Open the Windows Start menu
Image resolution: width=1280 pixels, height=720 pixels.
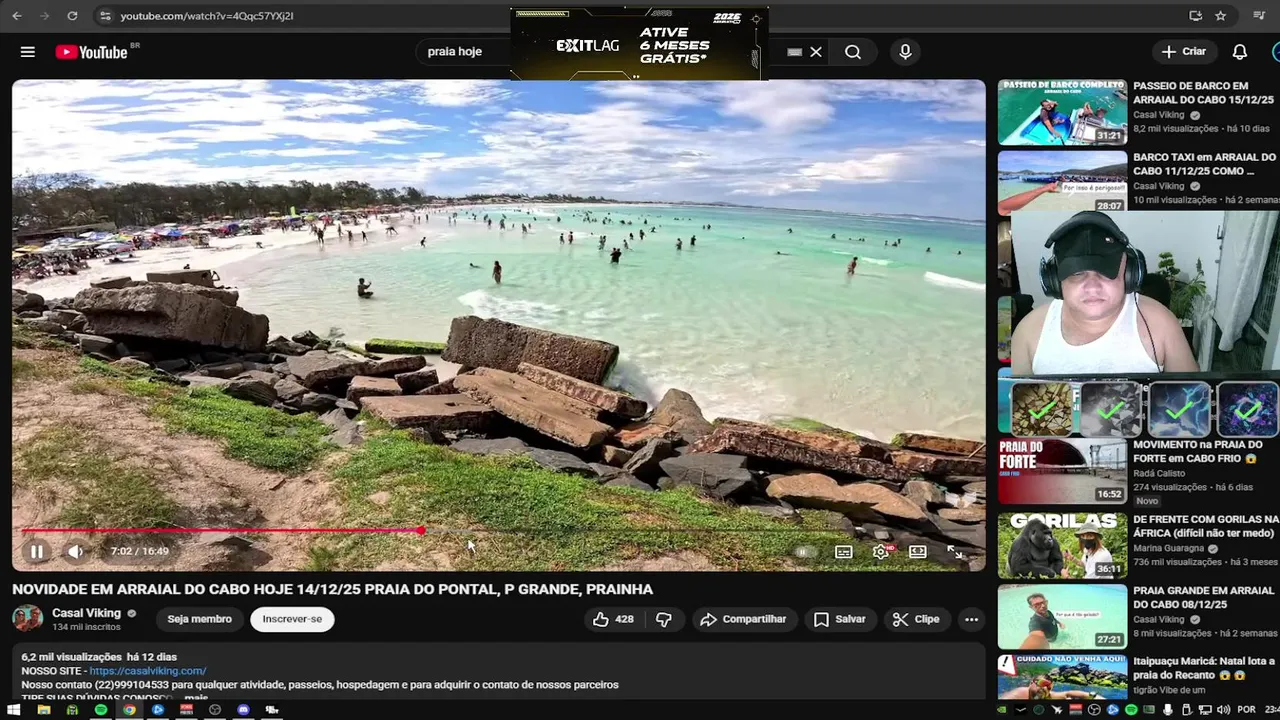[14, 710]
